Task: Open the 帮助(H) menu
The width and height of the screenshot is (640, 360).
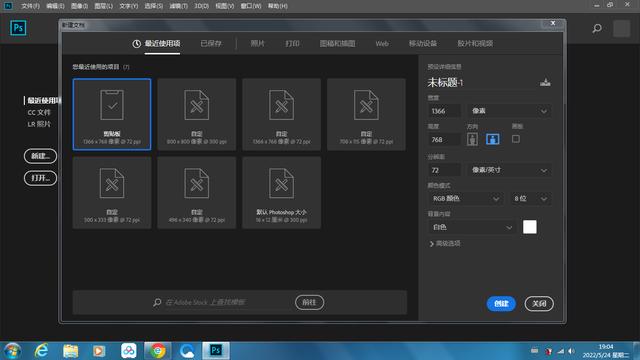Action: (x=278, y=6)
